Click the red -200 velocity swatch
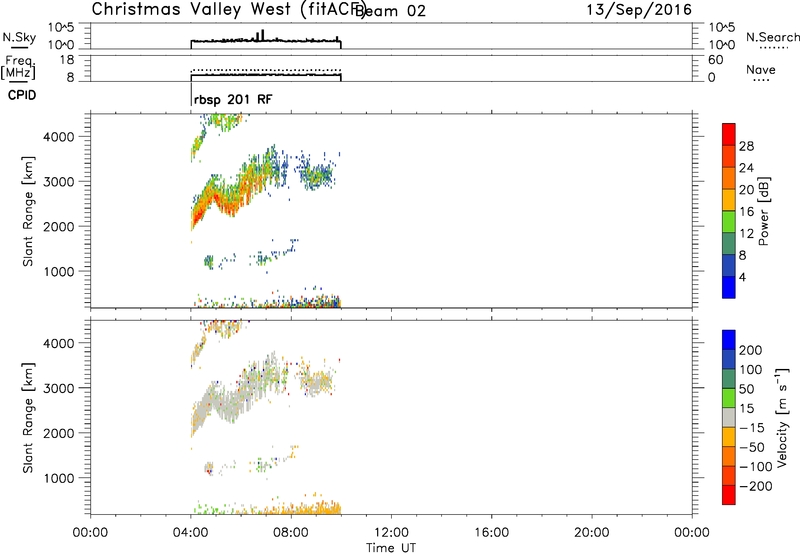The height and width of the screenshot is (554, 800). 729,495
